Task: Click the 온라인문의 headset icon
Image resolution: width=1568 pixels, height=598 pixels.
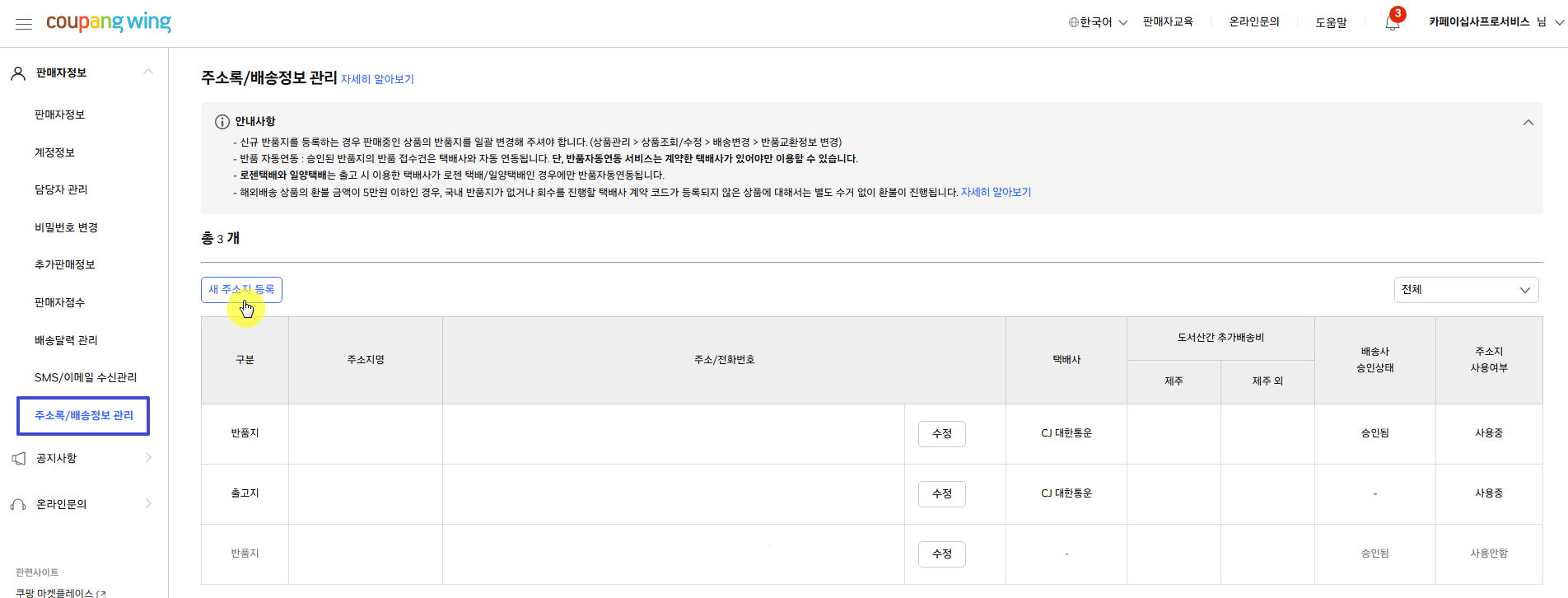Action: pyautogui.click(x=18, y=505)
